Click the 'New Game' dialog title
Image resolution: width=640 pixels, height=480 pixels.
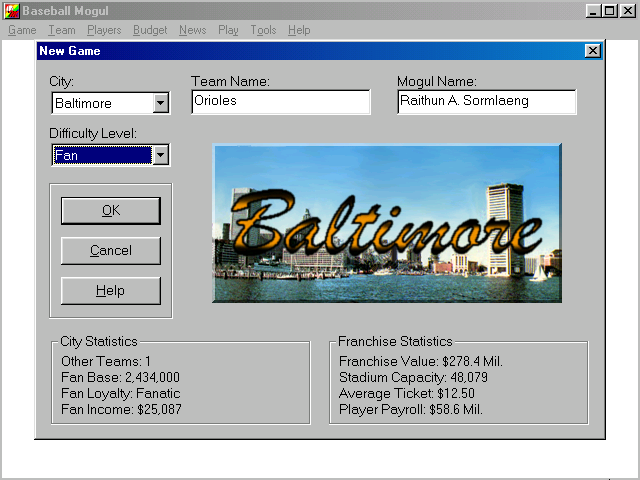[x=70, y=51]
